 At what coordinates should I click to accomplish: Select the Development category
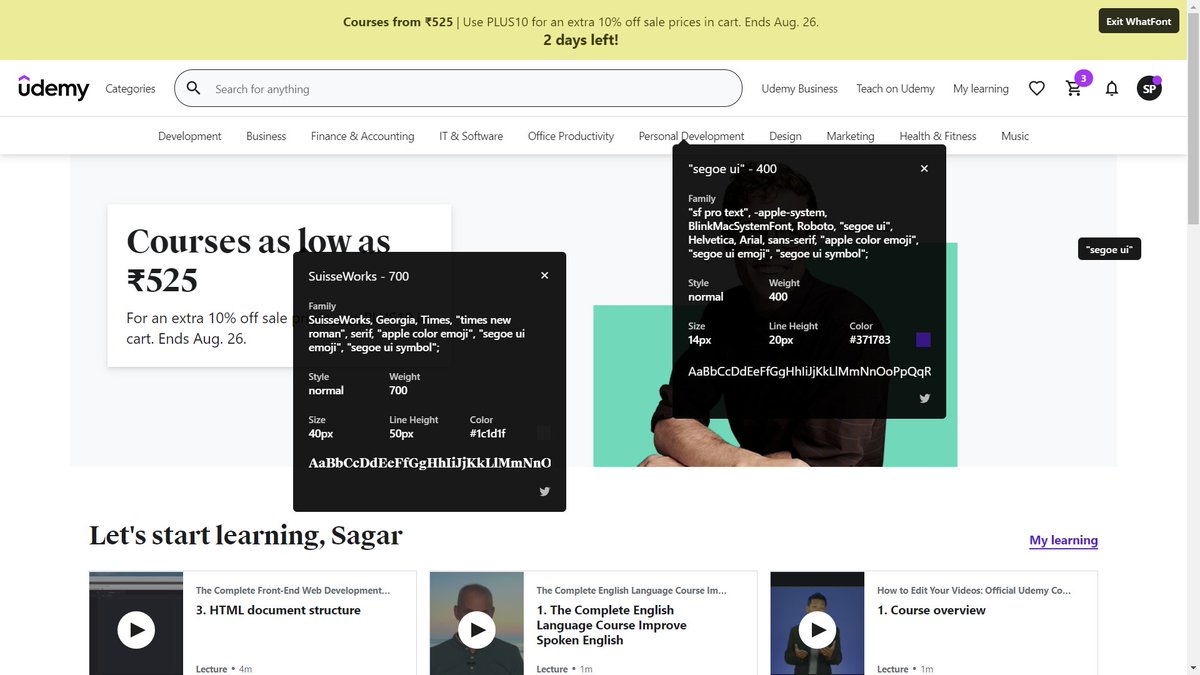tap(190, 136)
